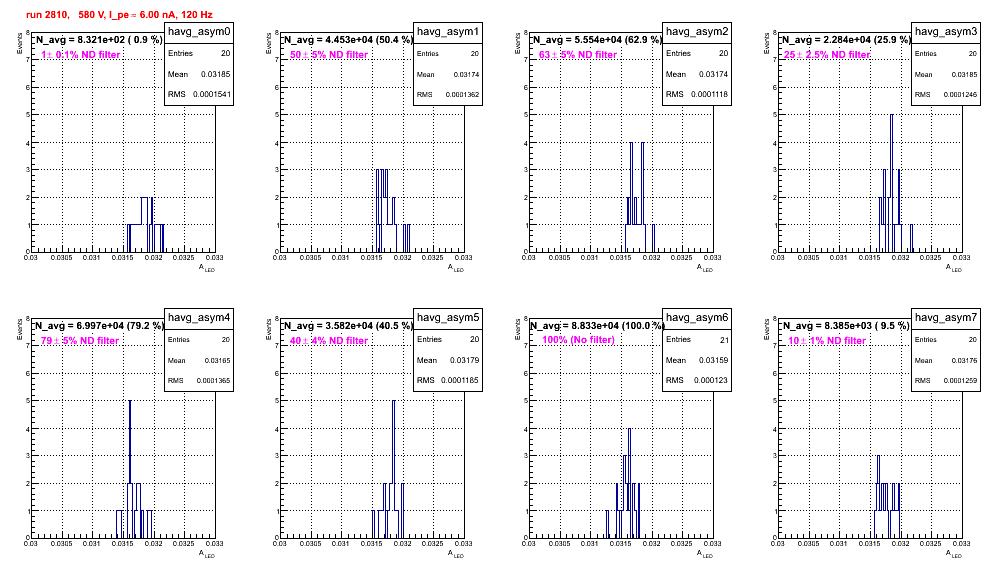Click the Events y-axis title of havg_asym0 plot
Screen dimensions: 996x572
coord(20,44)
